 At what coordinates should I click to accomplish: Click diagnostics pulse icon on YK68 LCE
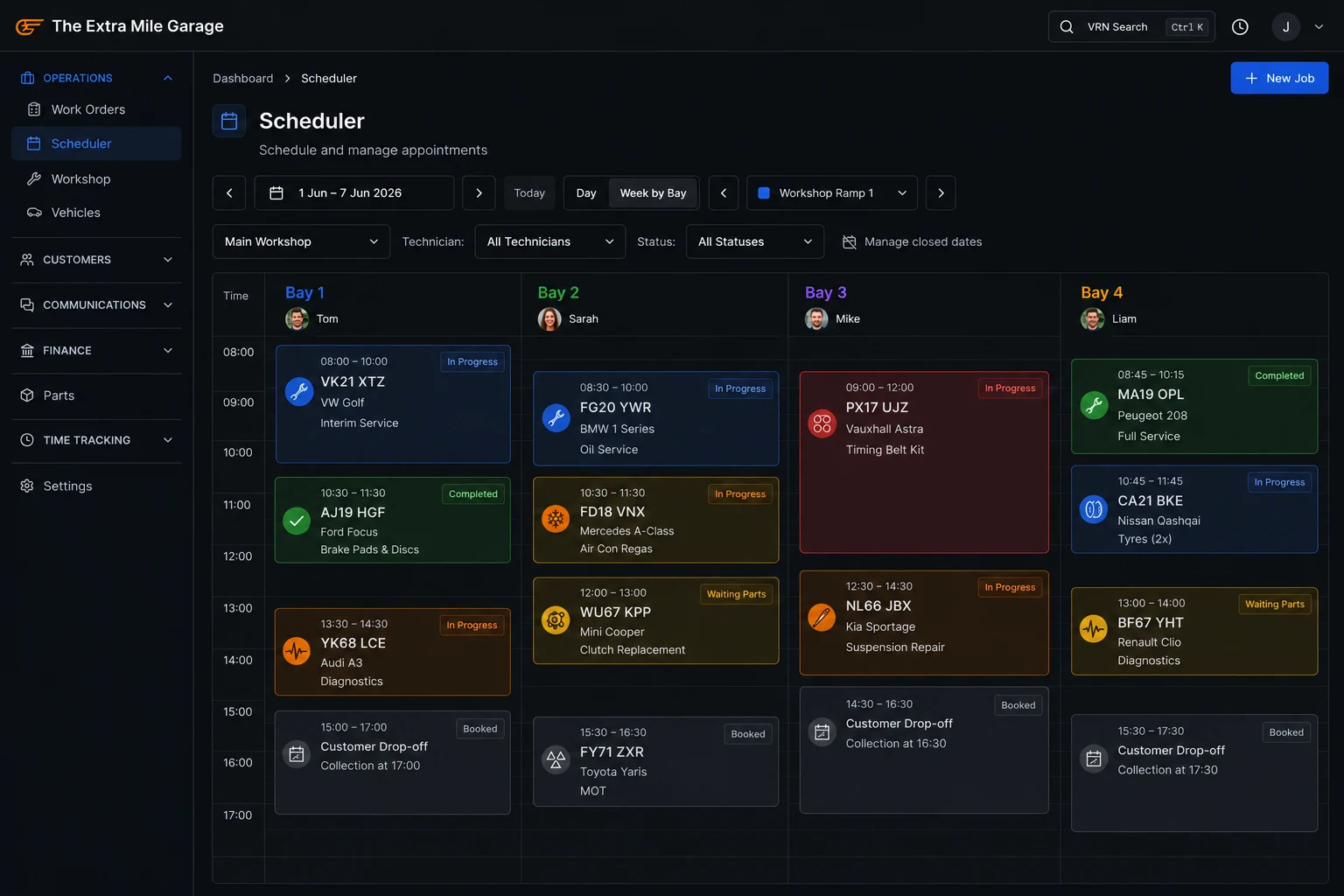(297, 651)
